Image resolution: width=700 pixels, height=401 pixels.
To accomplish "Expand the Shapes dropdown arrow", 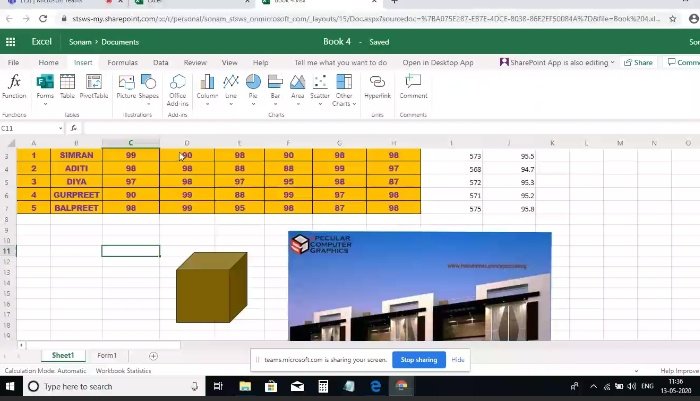I will tap(149, 104).
